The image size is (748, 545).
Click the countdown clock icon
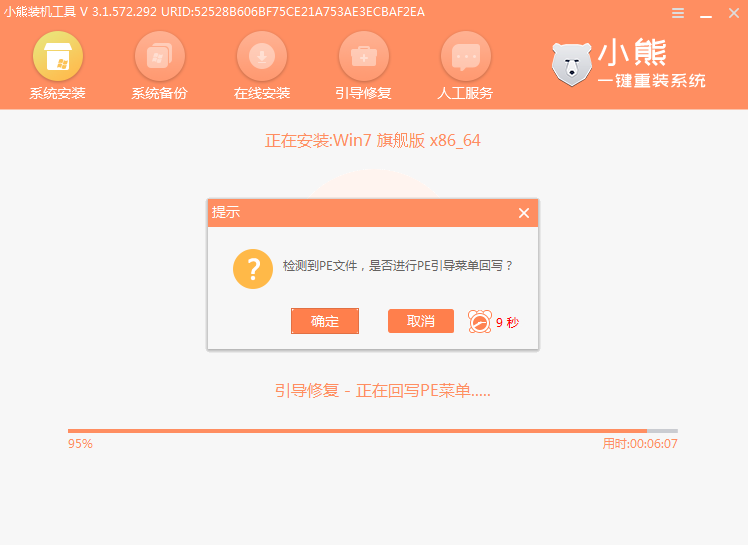480,322
